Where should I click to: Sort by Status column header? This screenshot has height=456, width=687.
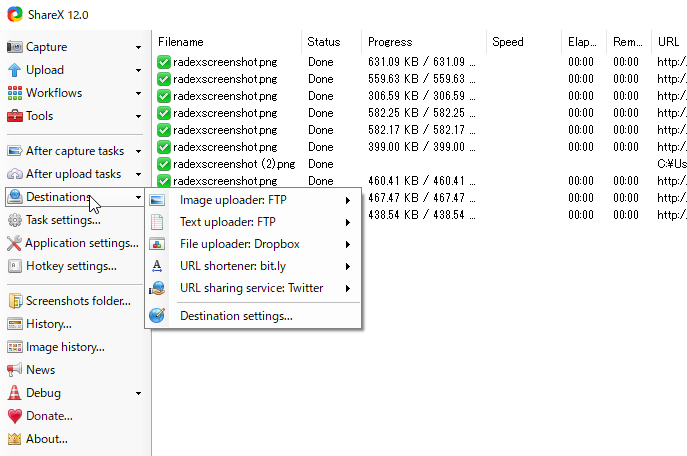pyautogui.click(x=332, y=42)
